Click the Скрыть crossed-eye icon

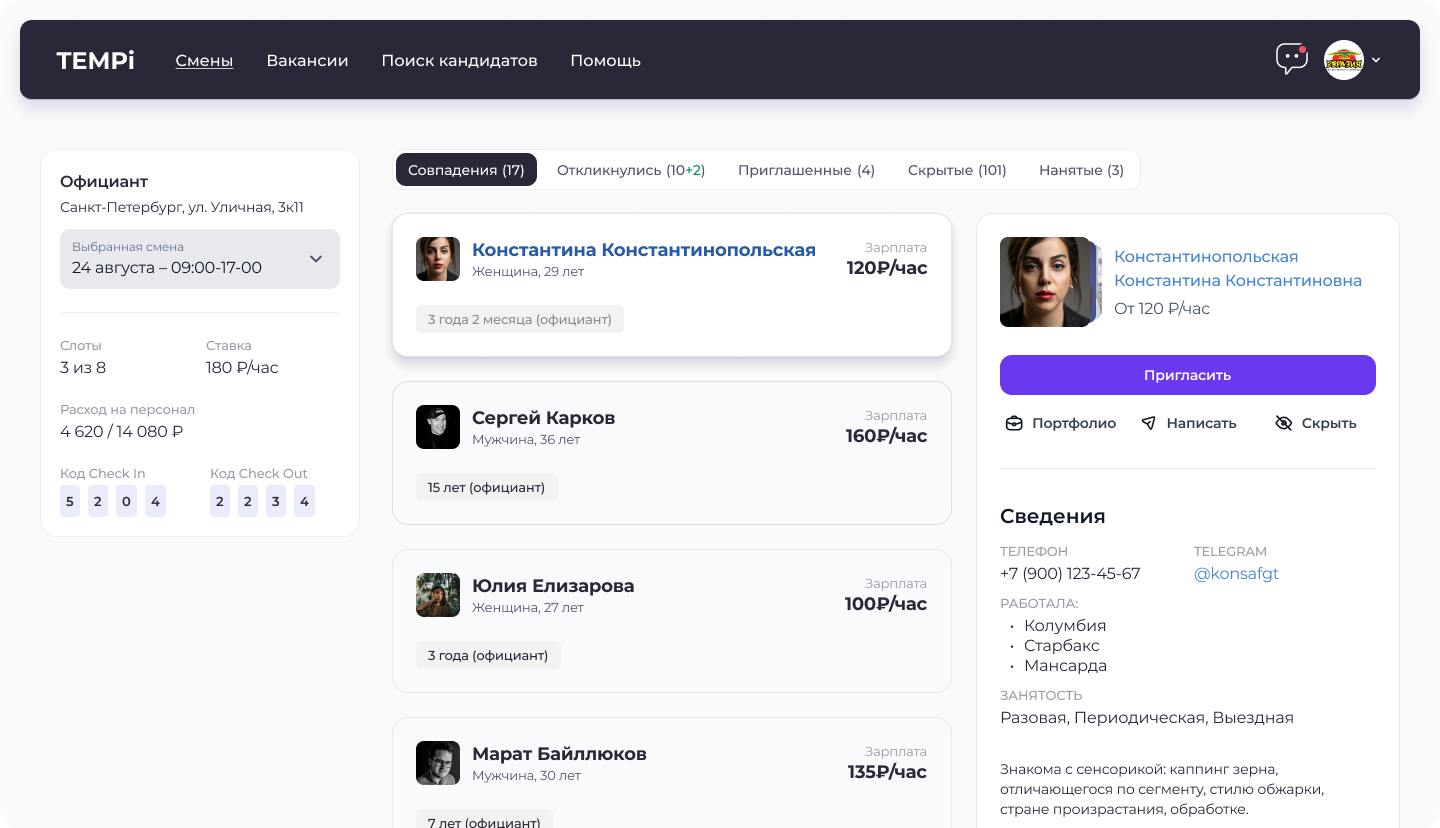(1284, 423)
